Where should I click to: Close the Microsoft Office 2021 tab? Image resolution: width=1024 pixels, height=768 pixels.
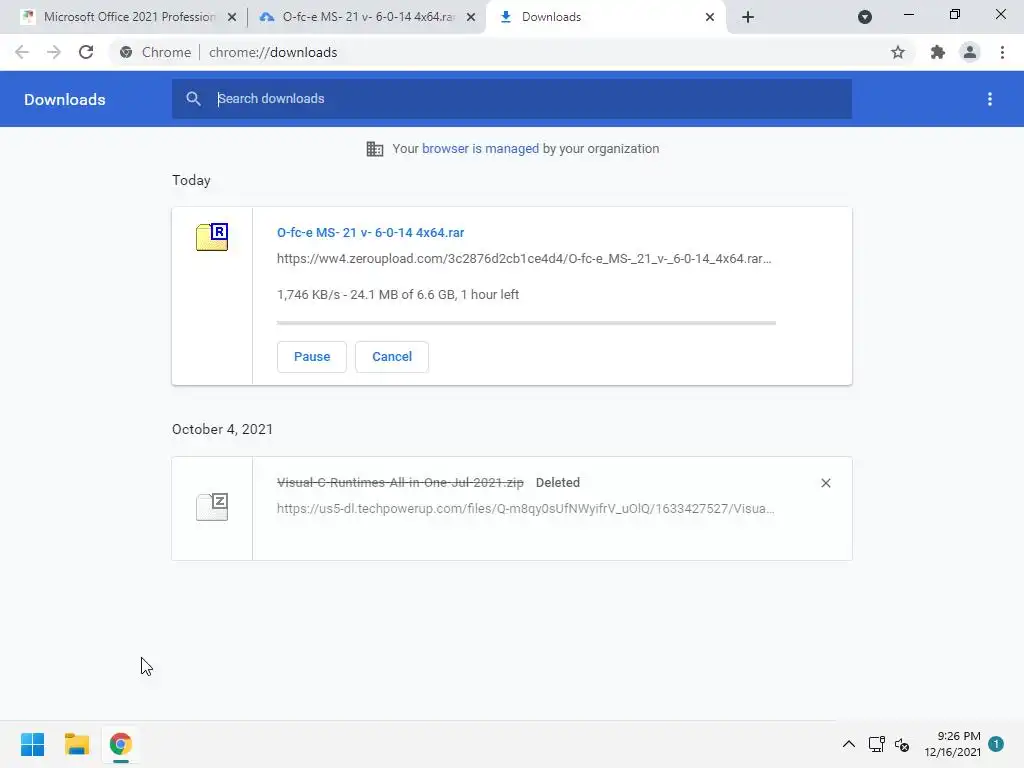coord(232,17)
